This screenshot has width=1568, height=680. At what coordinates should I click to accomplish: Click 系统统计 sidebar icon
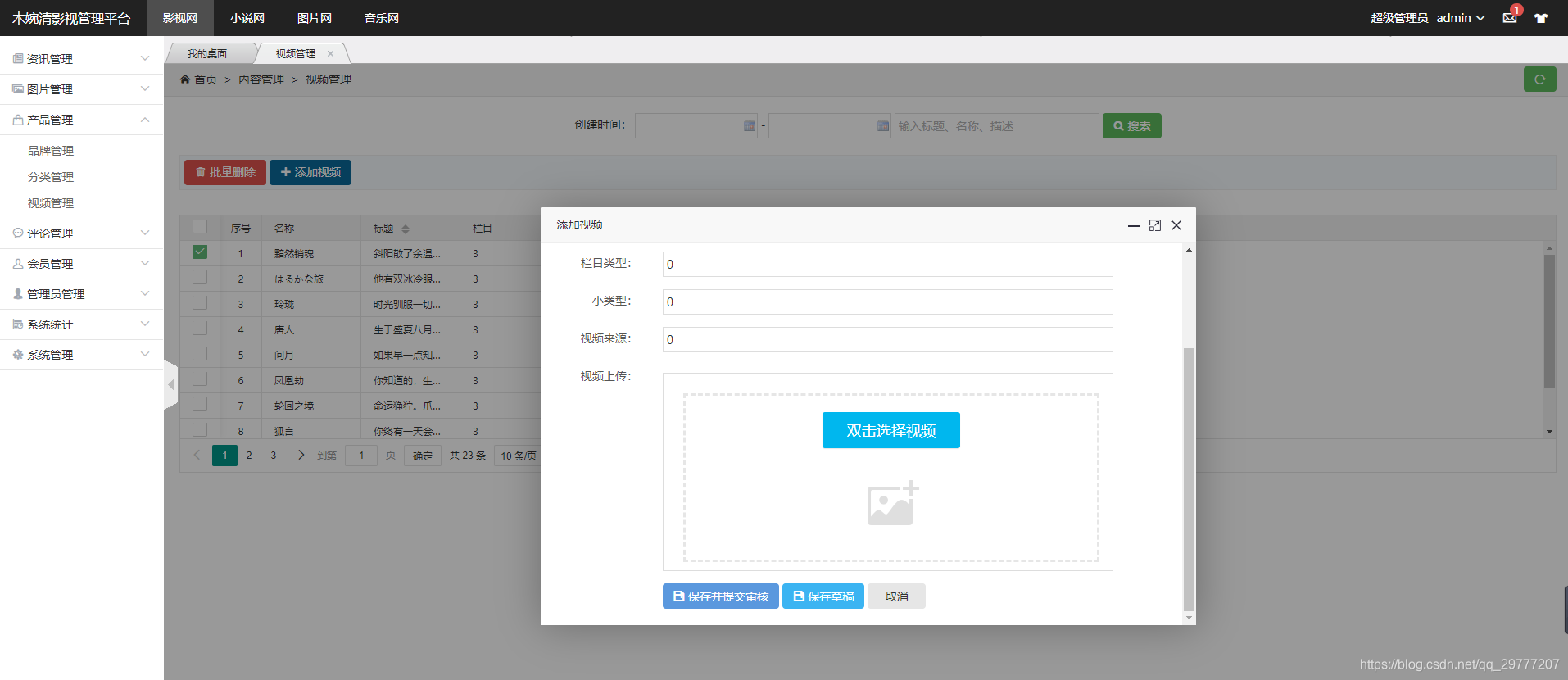(18, 324)
